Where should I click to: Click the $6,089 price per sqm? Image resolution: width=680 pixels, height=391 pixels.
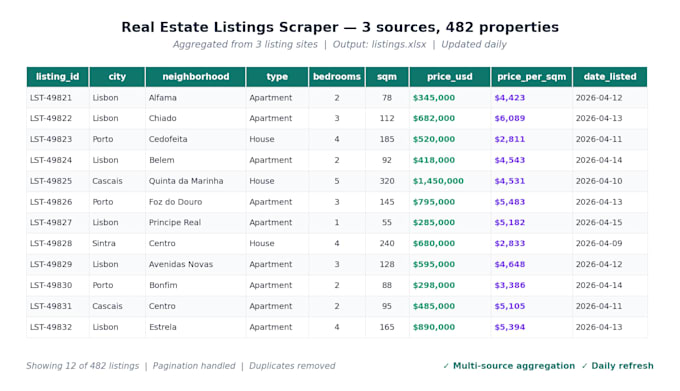[x=510, y=118]
